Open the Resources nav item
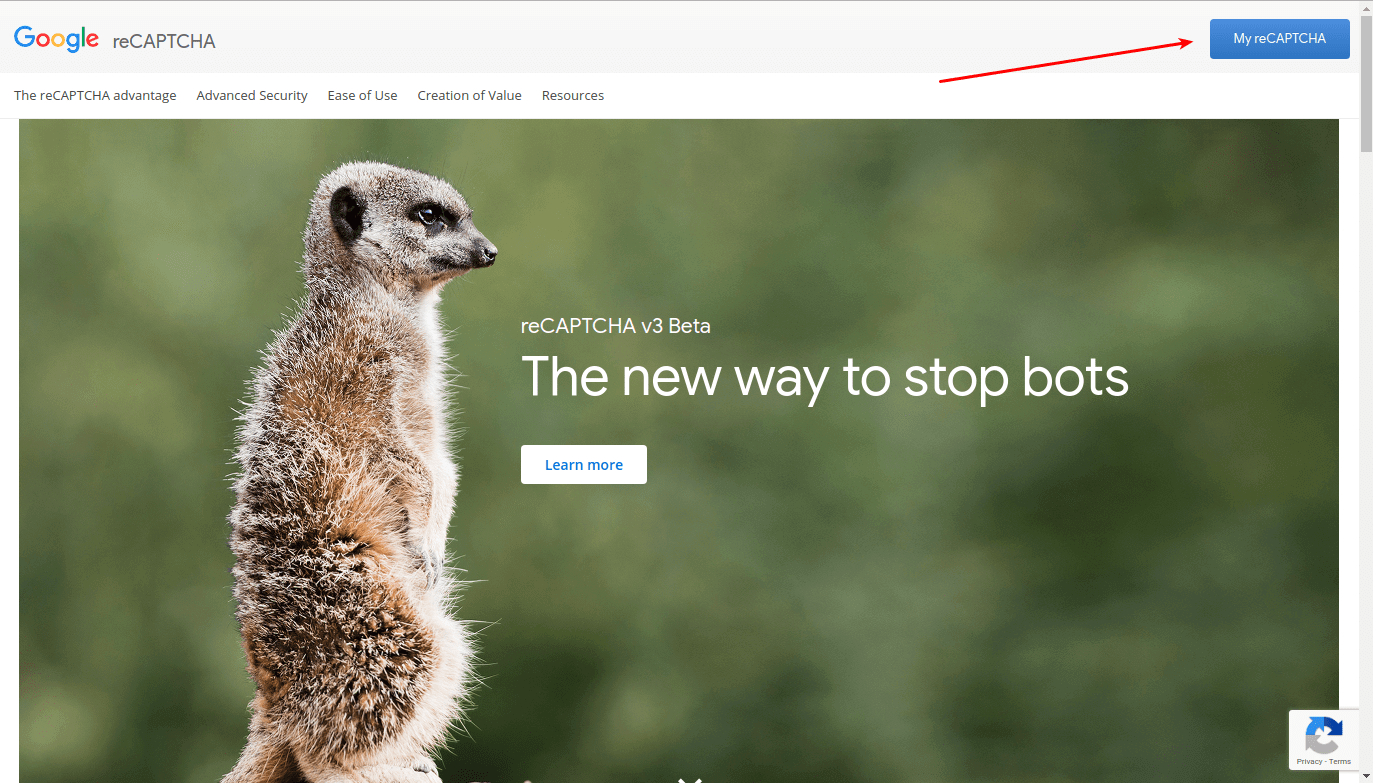Viewport: 1373px width, 783px height. tap(573, 95)
